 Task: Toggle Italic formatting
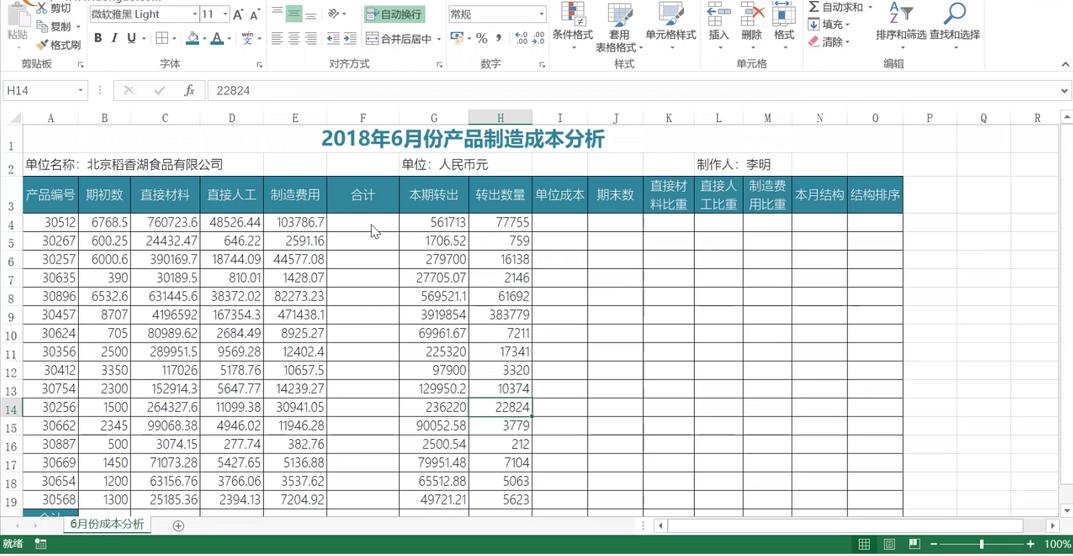114,38
